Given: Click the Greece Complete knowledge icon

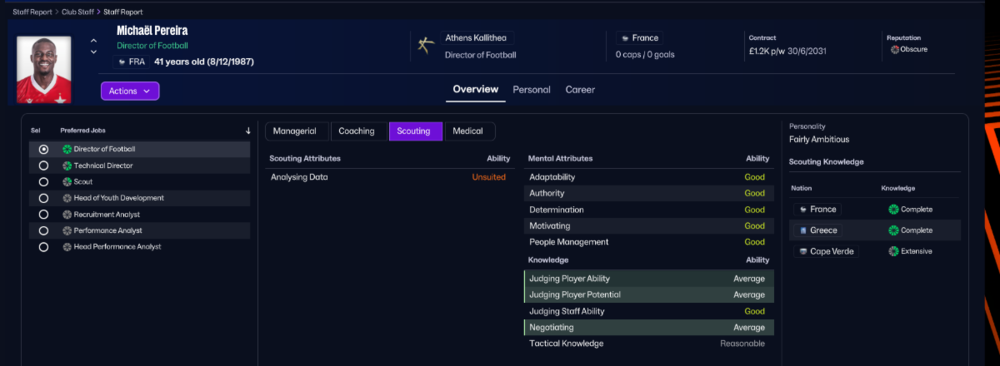Looking at the screenshot, I should (893, 230).
